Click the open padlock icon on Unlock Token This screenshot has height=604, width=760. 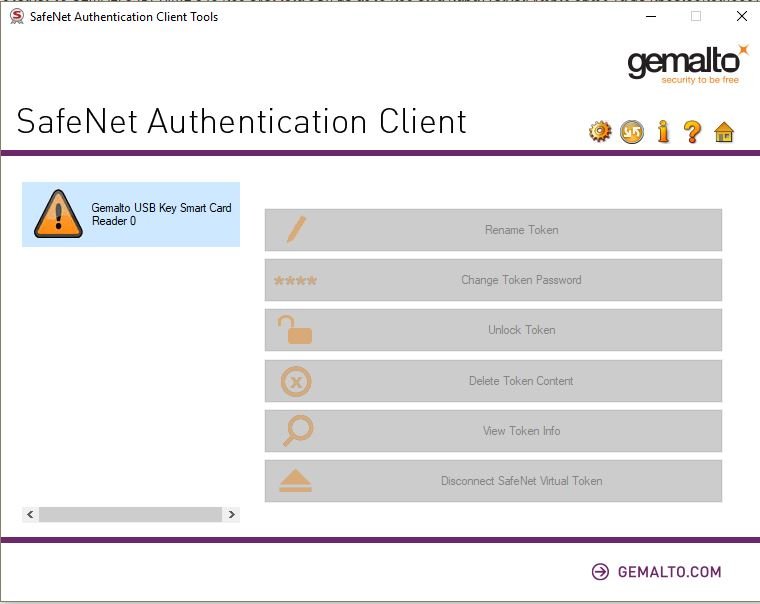(x=295, y=330)
